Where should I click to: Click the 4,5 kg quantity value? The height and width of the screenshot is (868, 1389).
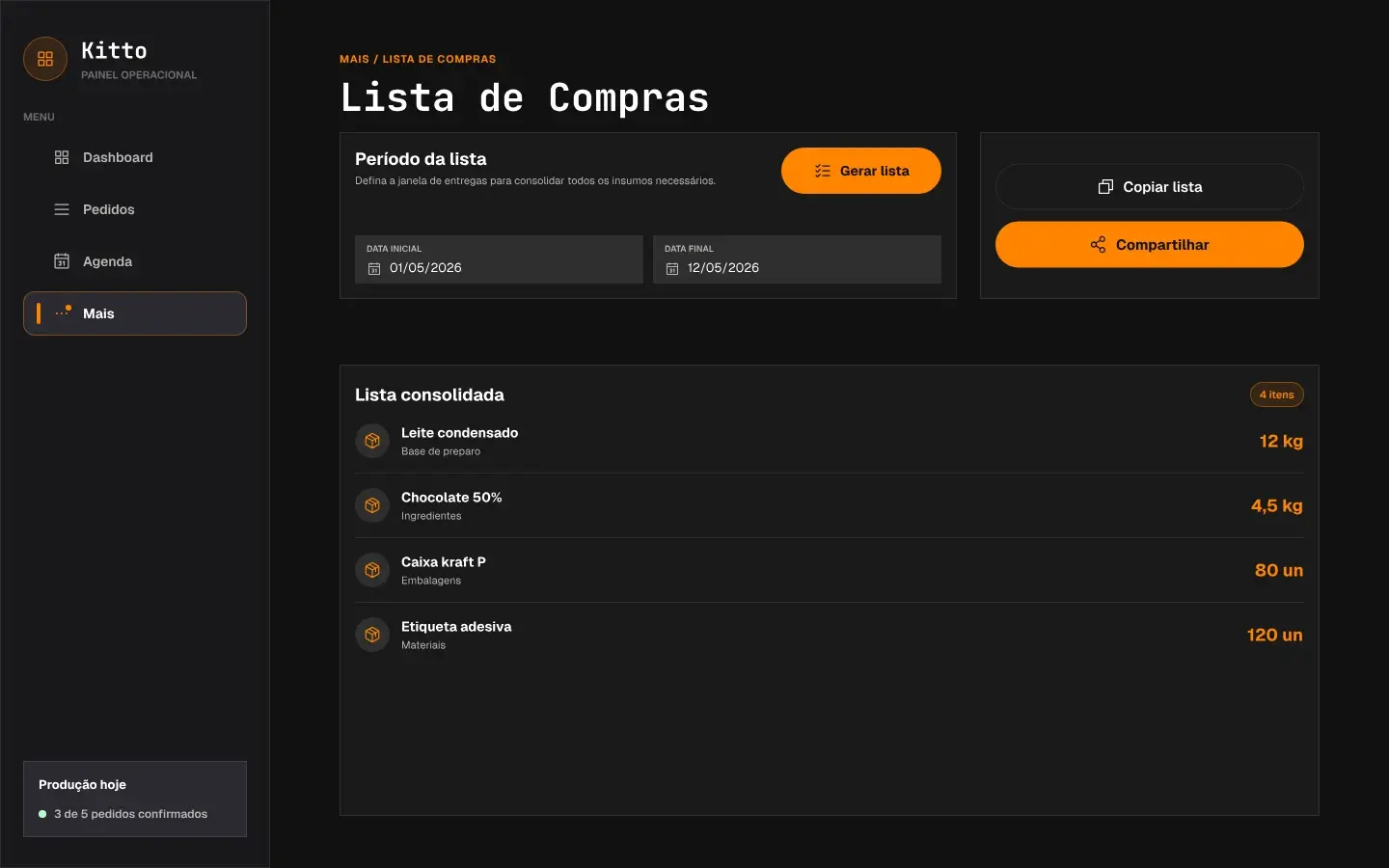point(1277,505)
